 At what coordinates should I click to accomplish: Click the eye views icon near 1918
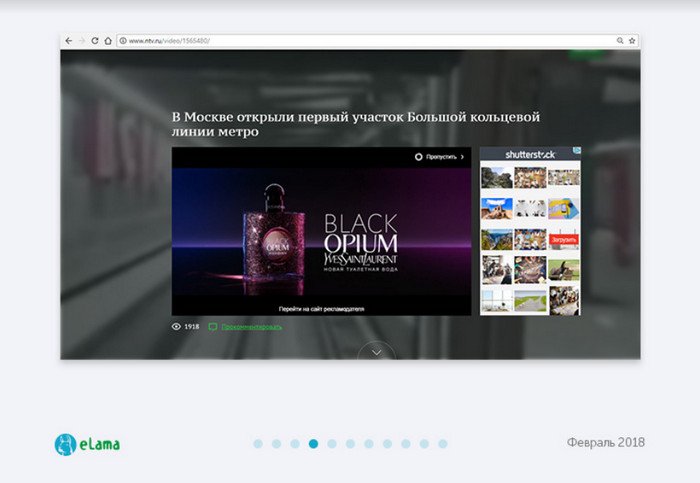coord(176,326)
